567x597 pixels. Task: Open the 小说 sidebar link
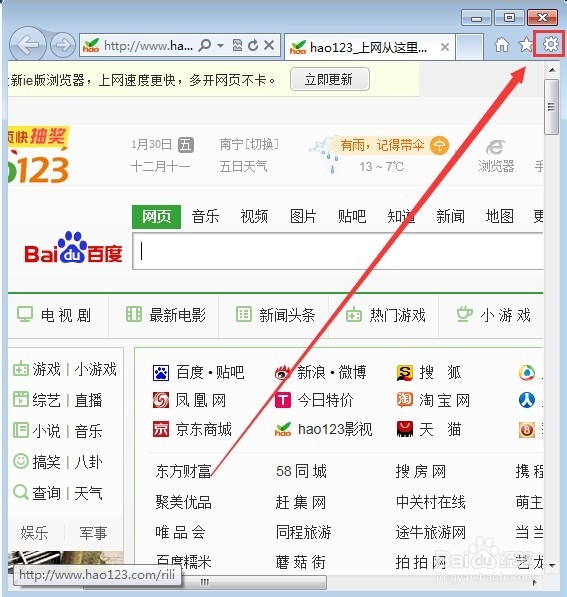[46, 431]
